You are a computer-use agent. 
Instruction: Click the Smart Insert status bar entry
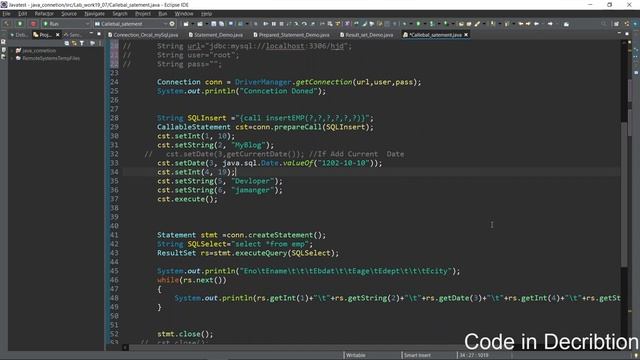click(417, 355)
